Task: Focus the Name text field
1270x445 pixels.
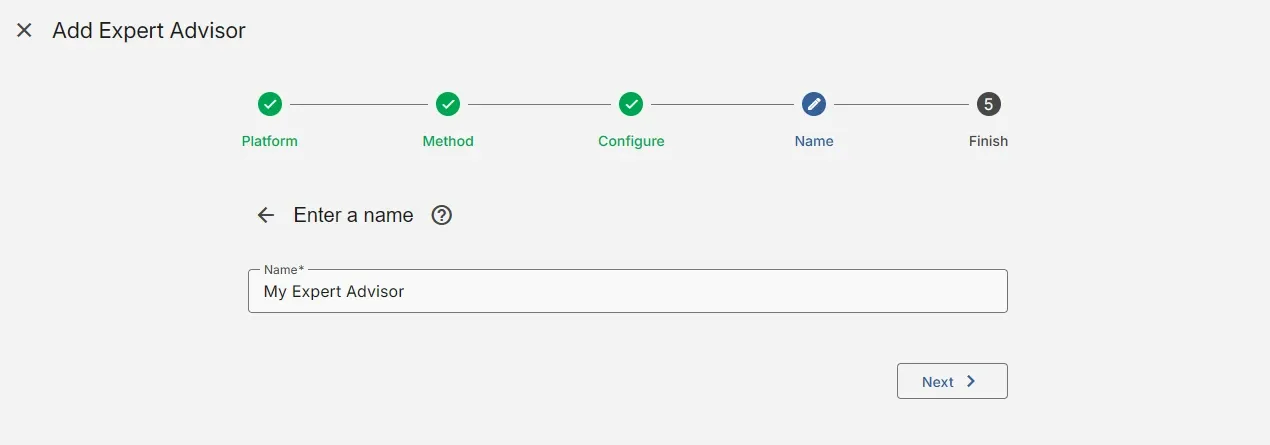Action: tap(628, 291)
